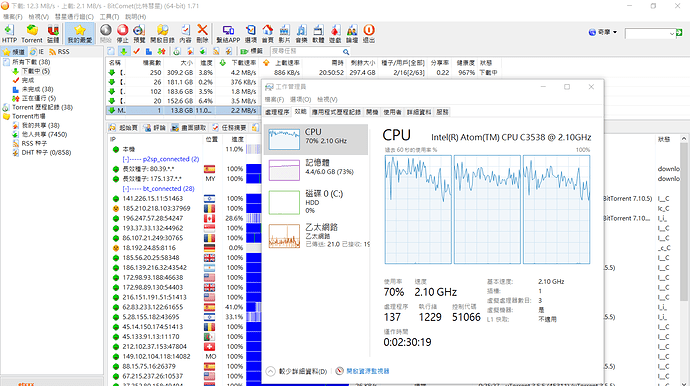Sort tasks by download speed column header
Image resolution: width=690 pixels, height=386 pixels.
point(244,62)
